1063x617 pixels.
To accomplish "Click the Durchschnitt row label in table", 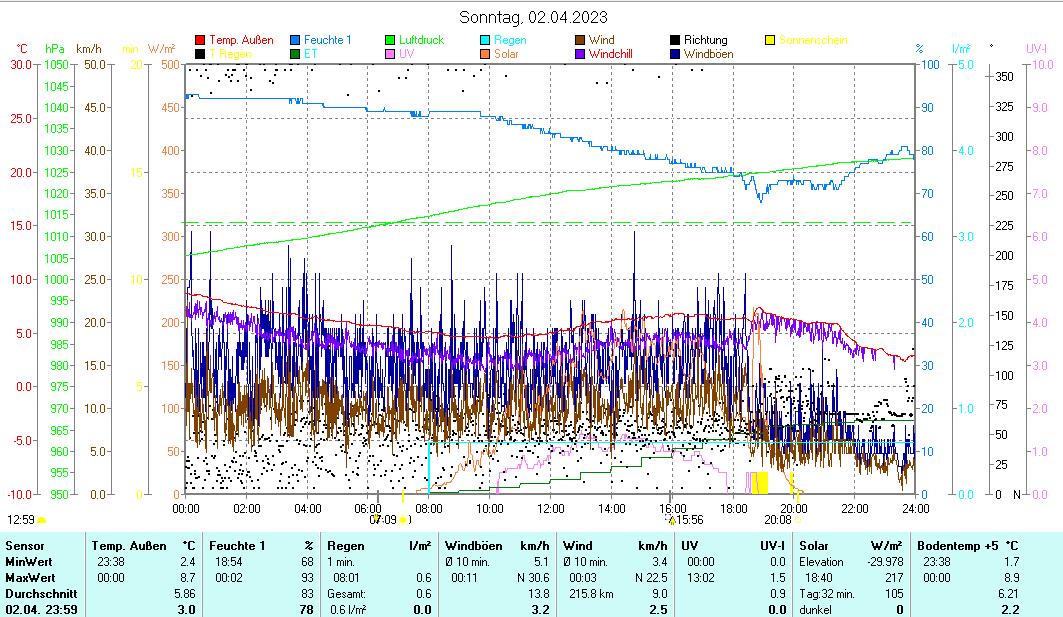I will (x=36, y=593).
